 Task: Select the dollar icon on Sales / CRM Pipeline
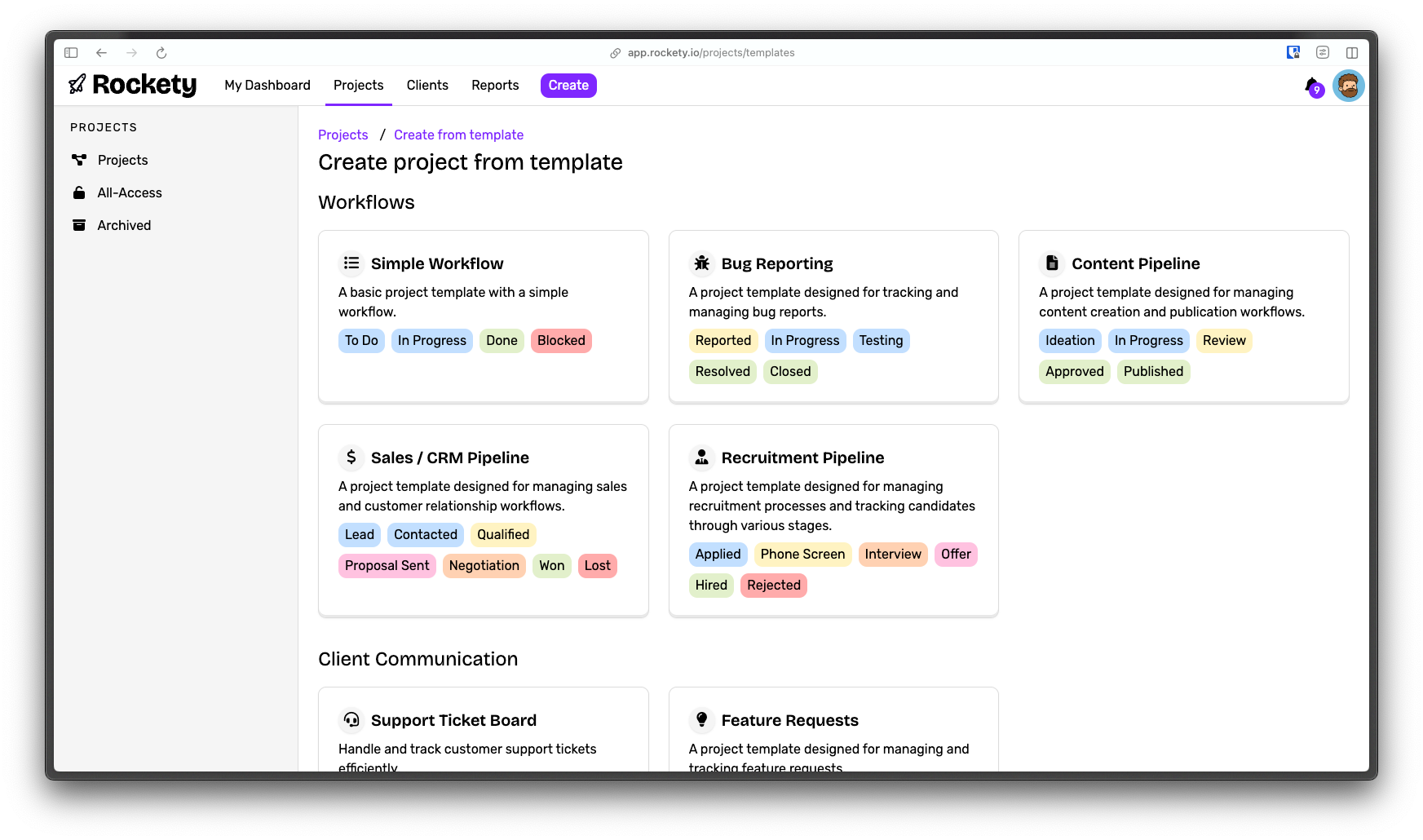coord(351,458)
